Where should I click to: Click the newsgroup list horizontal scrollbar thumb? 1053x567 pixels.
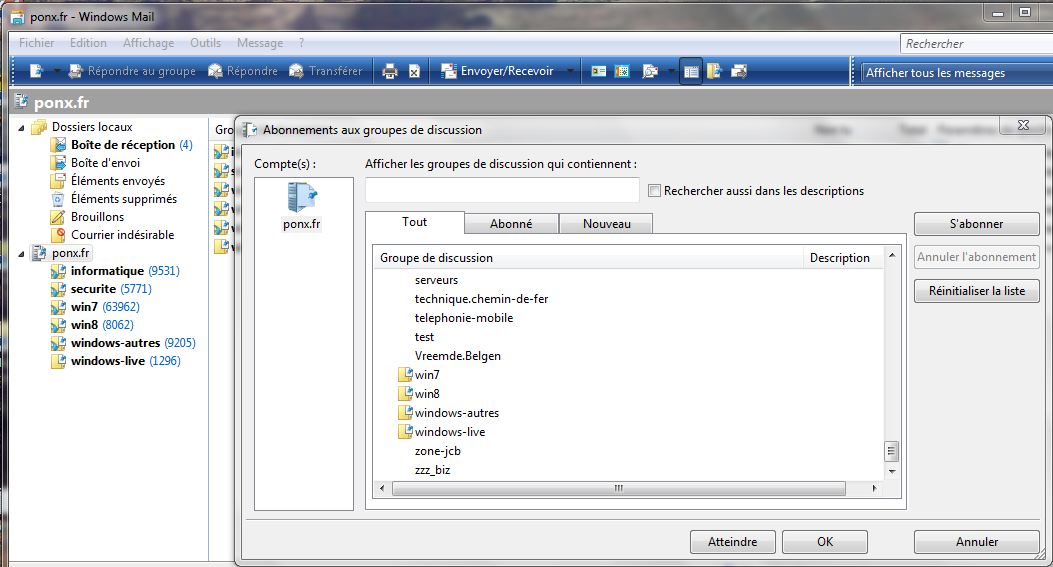pos(619,488)
